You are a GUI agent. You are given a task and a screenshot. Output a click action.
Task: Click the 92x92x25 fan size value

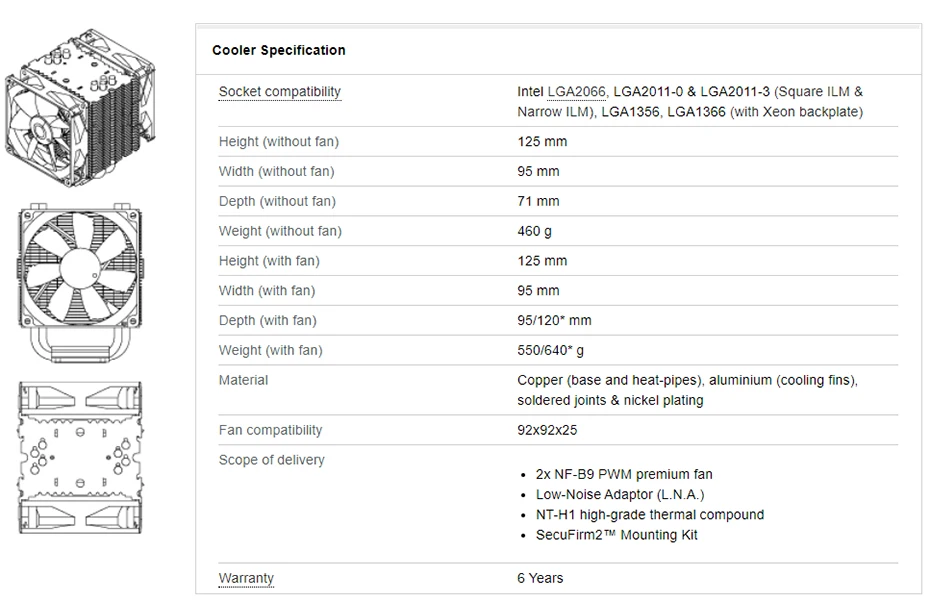547,430
